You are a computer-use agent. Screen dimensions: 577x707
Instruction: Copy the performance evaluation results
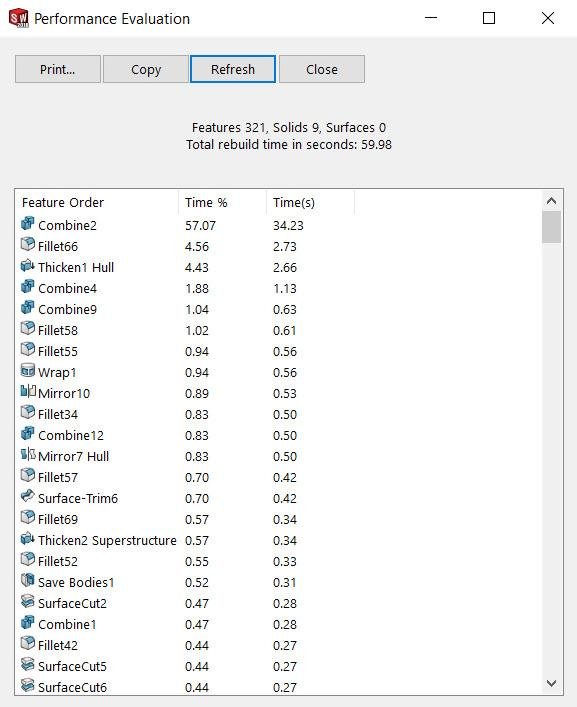tap(146, 69)
